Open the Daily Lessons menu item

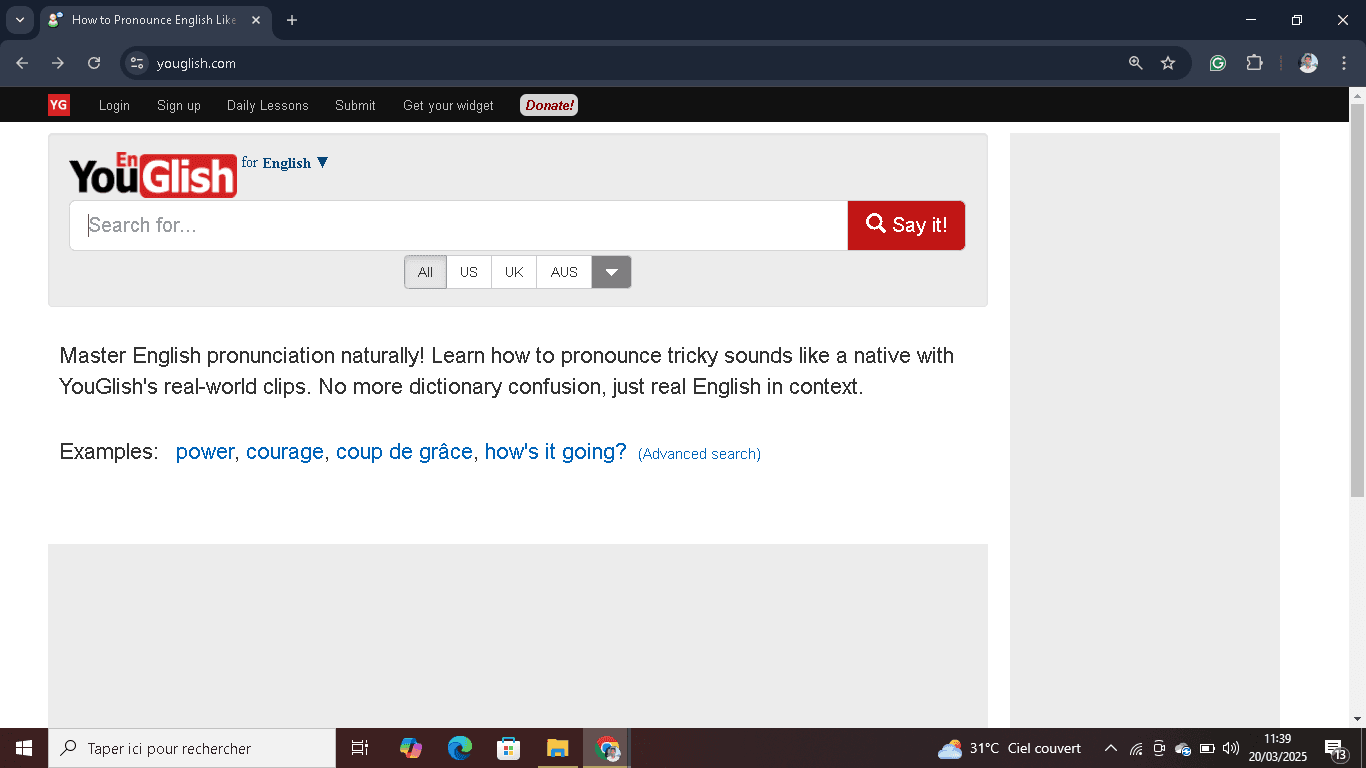coord(267,105)
